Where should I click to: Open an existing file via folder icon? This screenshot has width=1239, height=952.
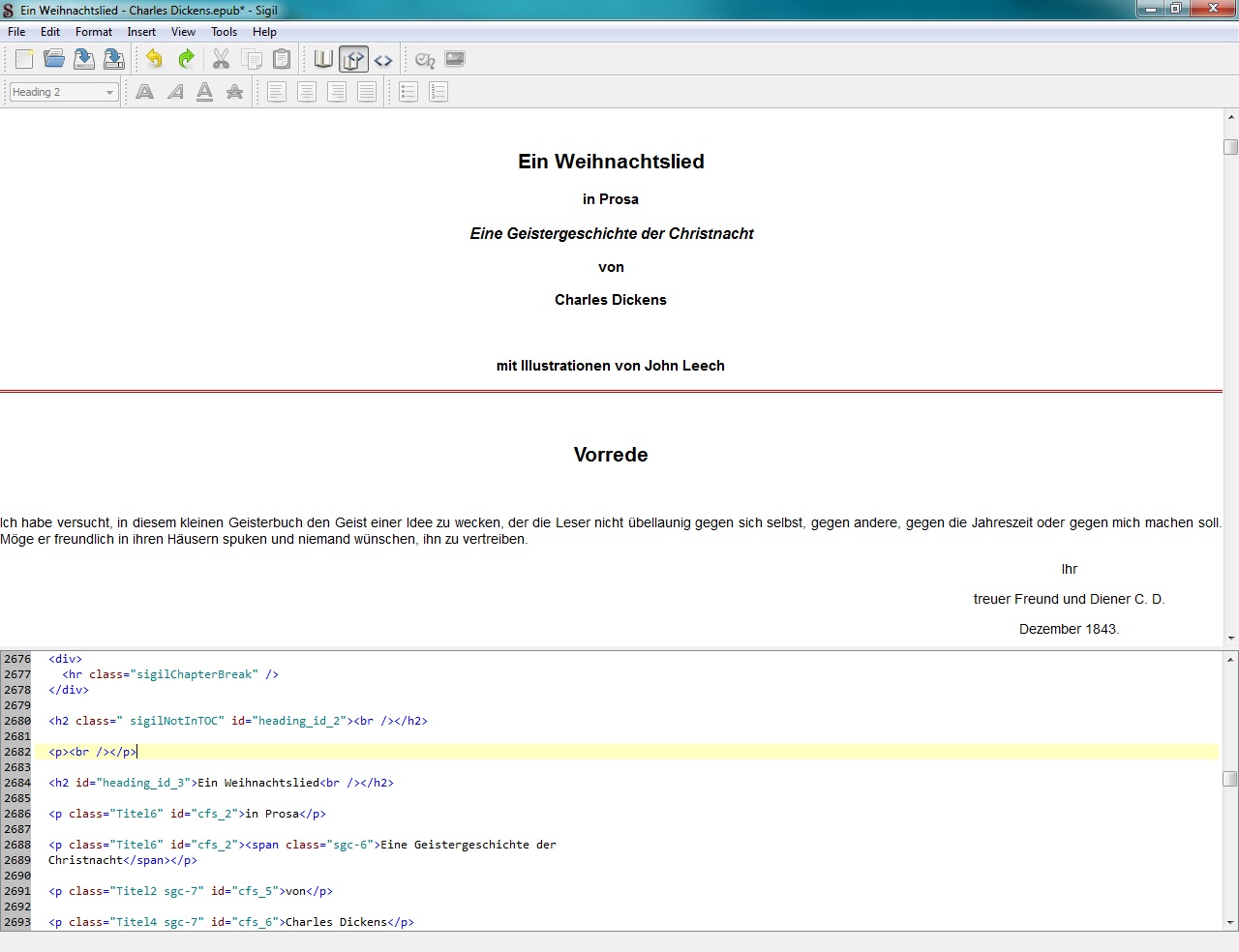tap(54, 60)
